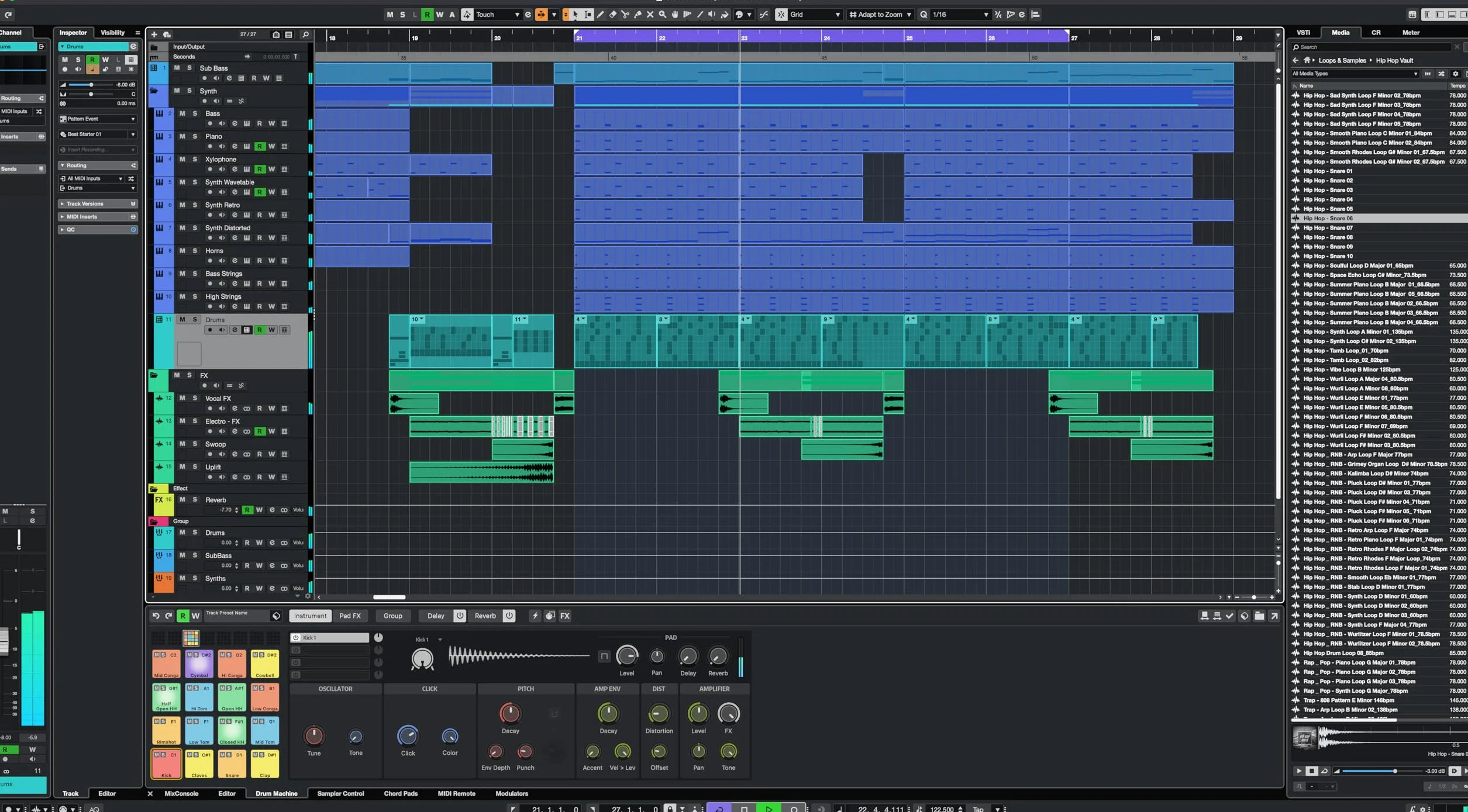The width and height of the screenshot is (1468, 812).
Task: Toggle the Cycle loop button in transport
Action: click(719, 808)
